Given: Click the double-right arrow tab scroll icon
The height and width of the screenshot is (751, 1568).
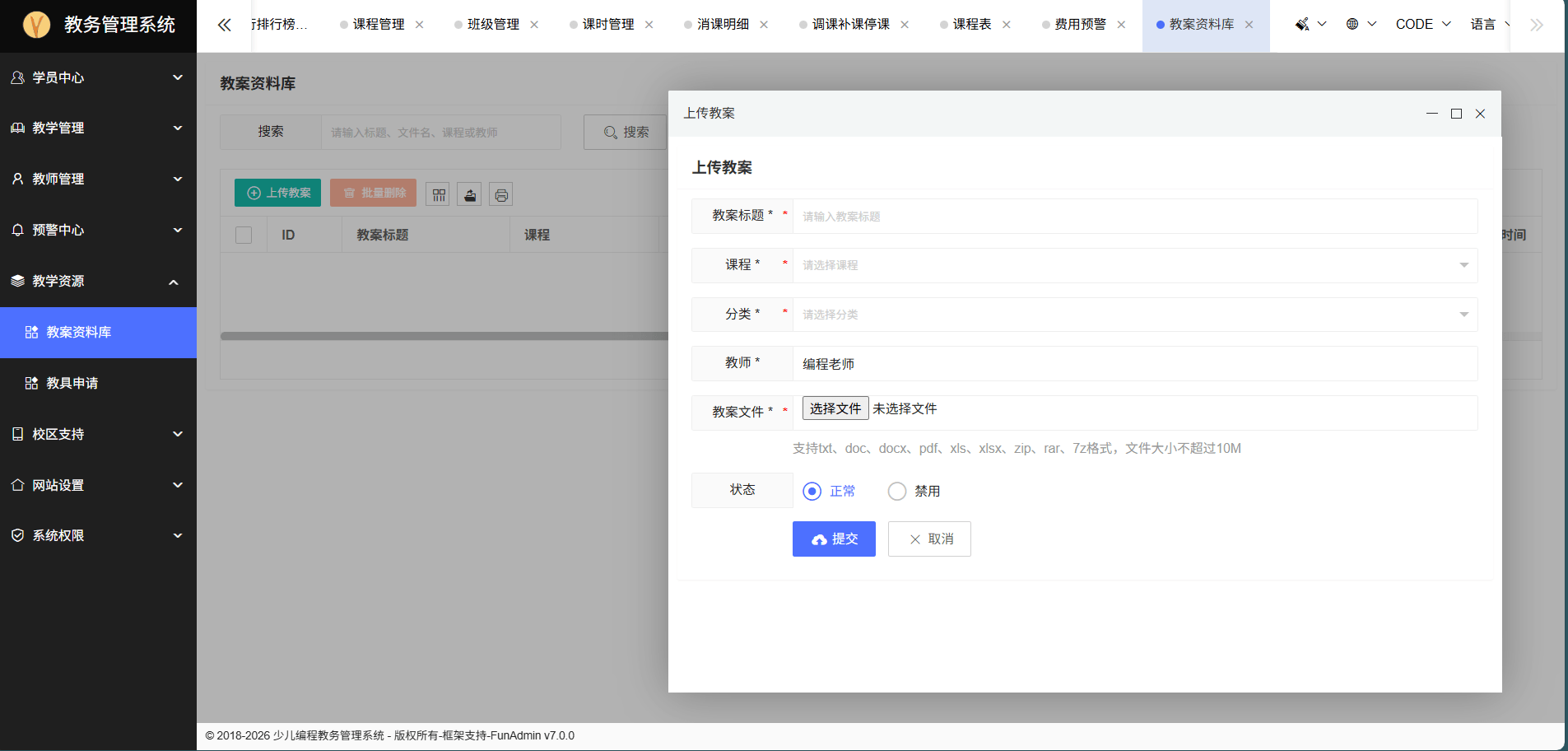Looking at the screenshot, I should click(1537, 25).
